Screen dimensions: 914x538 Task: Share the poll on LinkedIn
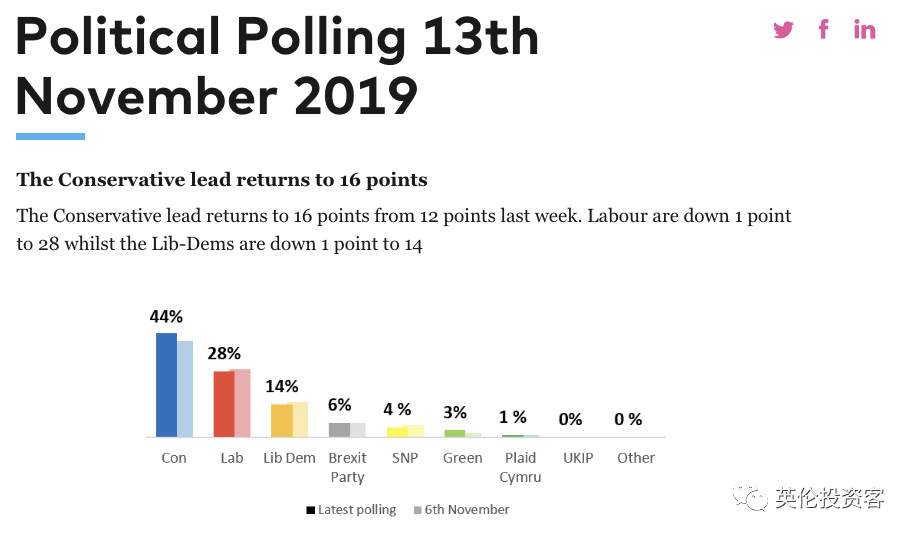864,29
